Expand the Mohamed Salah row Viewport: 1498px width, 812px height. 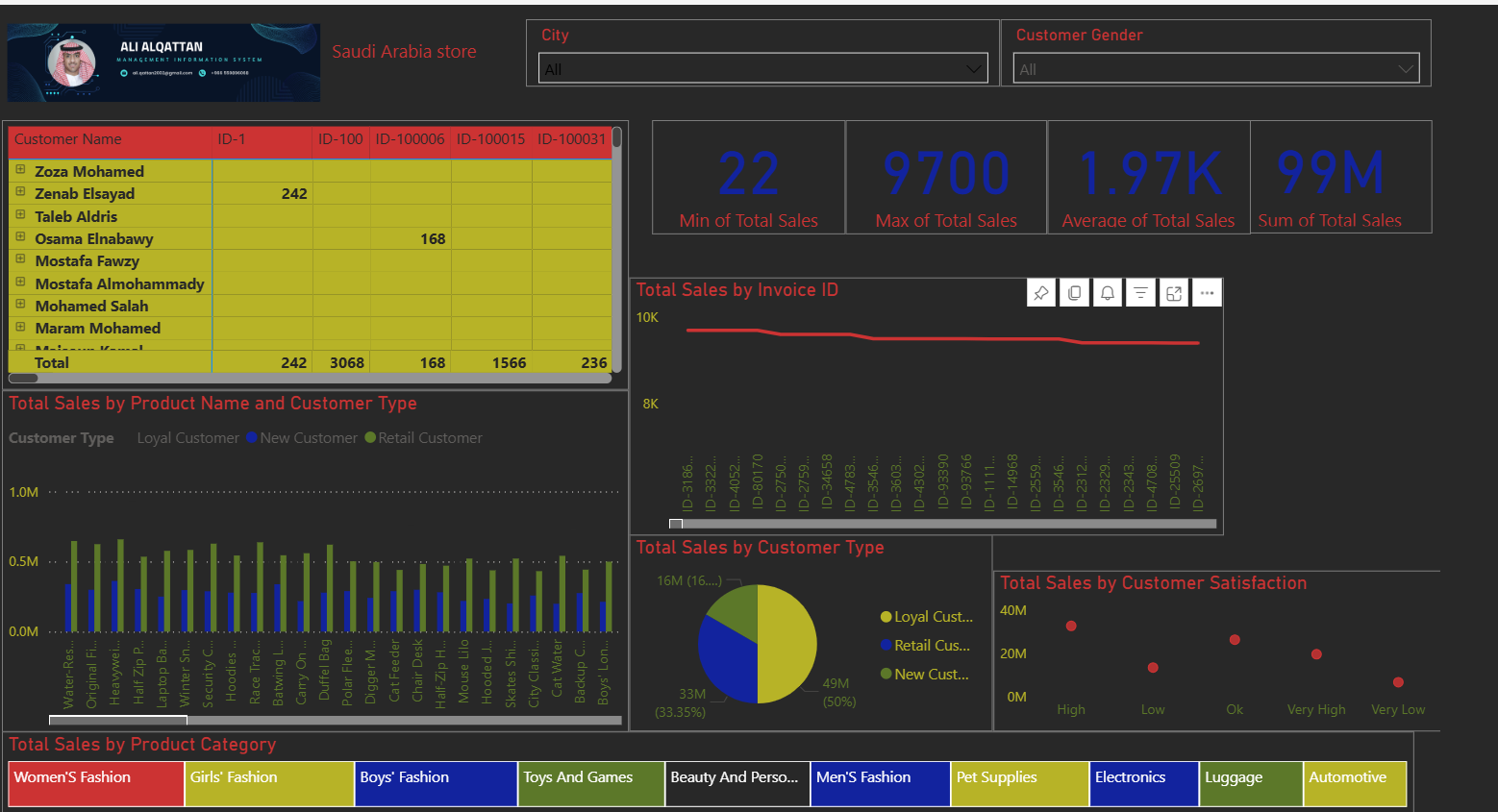(20, 305)
